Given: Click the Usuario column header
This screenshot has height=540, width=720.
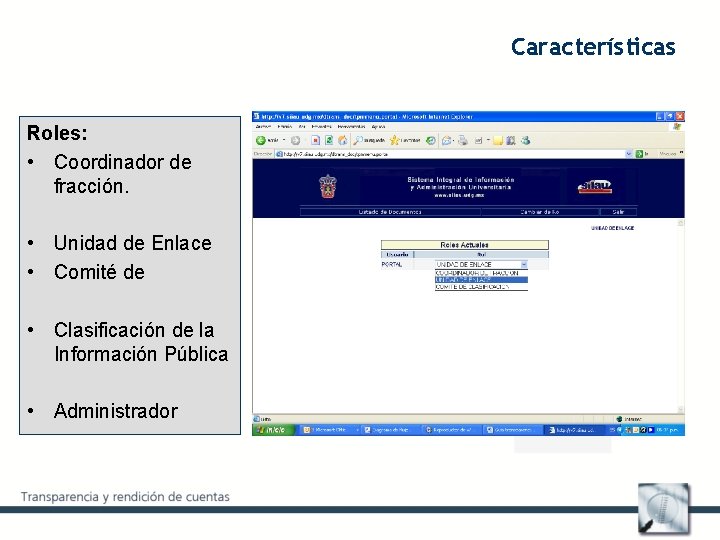Looking at the screenshot, I should pos(397,254).
